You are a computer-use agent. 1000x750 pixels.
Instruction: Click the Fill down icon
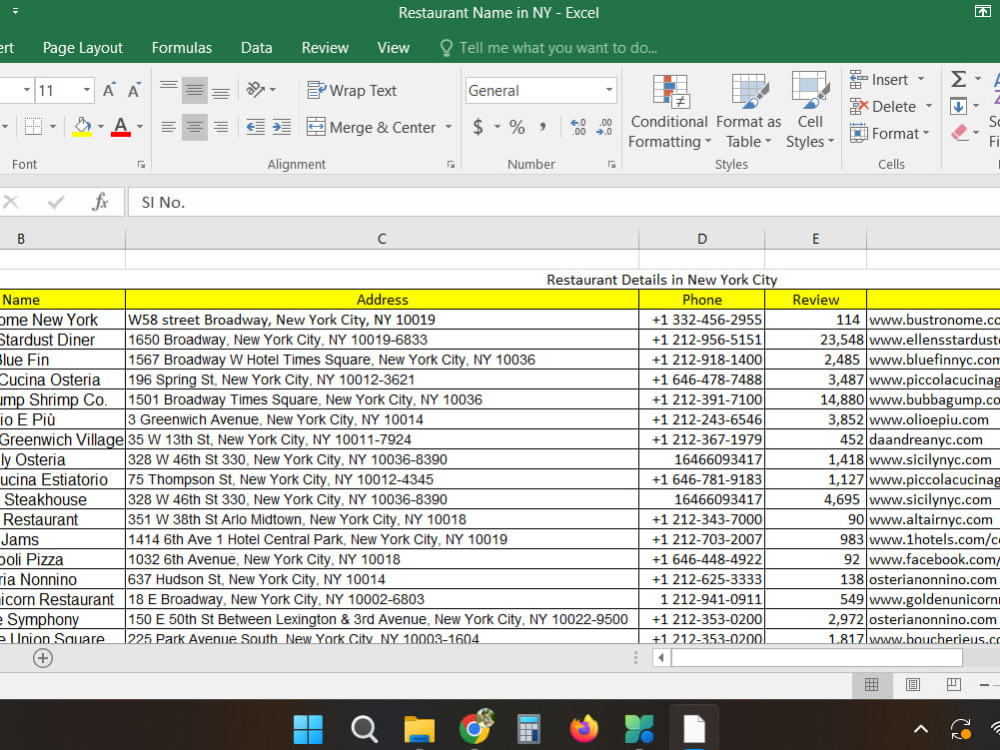pos(958,106)
